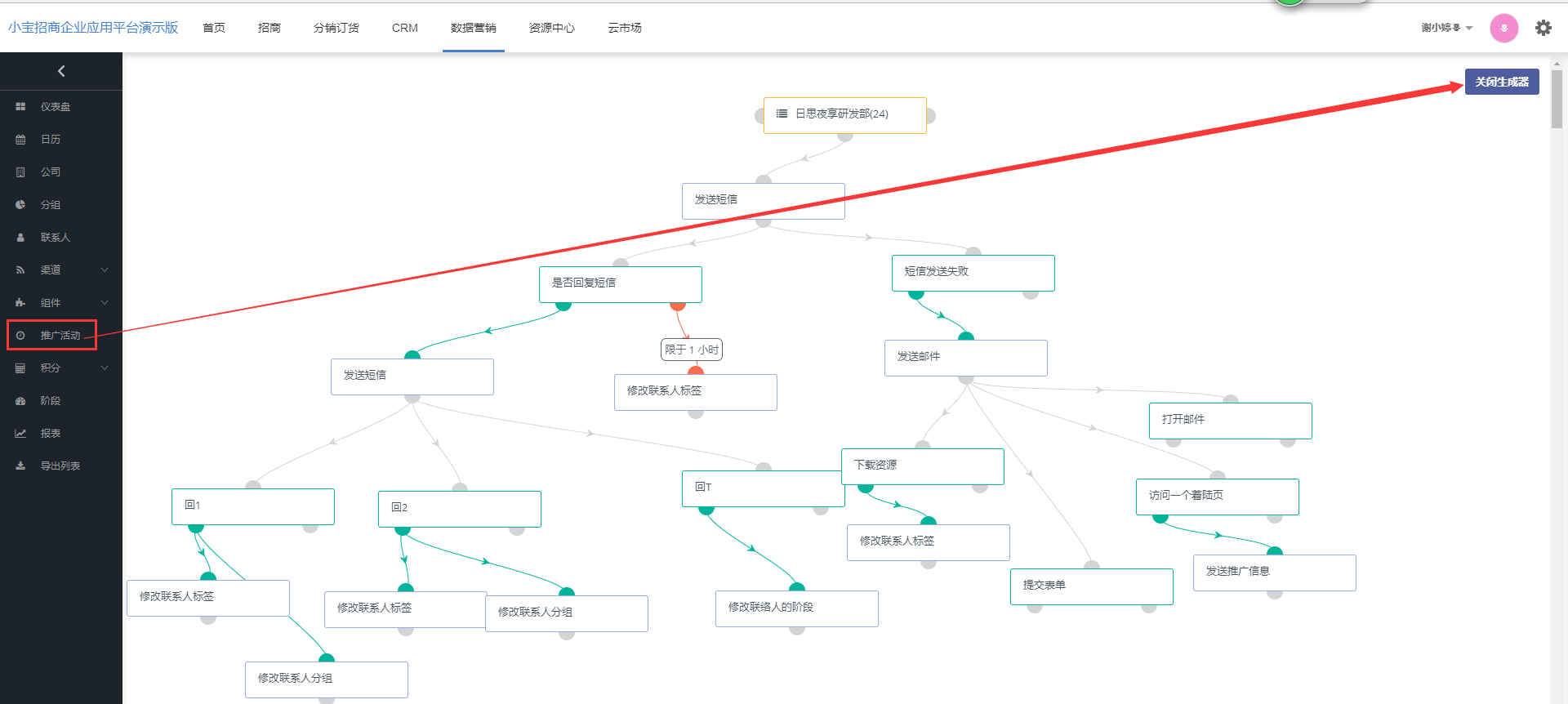This screenshot has width=1568, height=704.
Task: Open the CRM top menu item
Action: 404,28
